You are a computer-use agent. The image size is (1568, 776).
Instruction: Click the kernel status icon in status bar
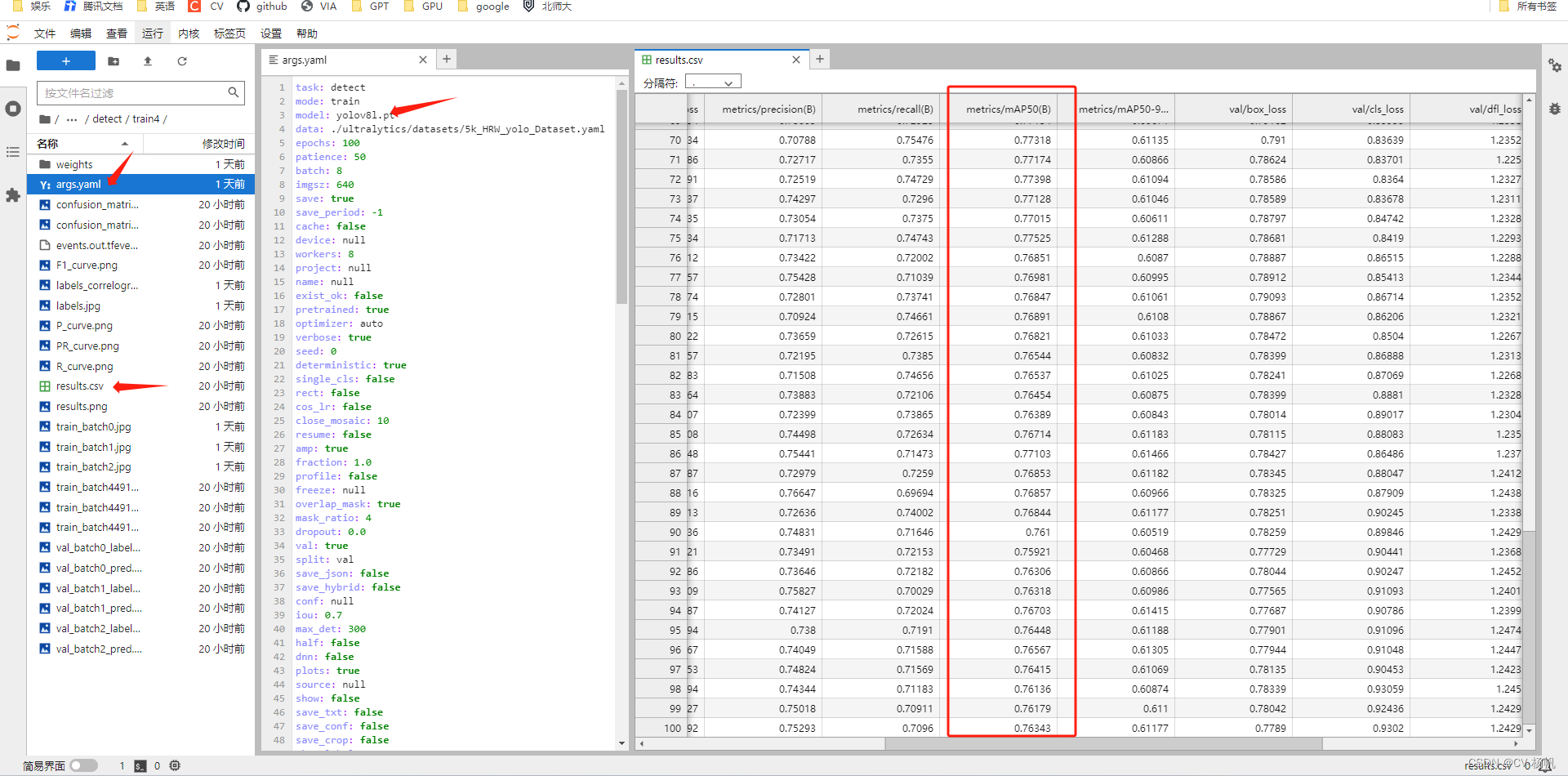(x=175, y=766)
